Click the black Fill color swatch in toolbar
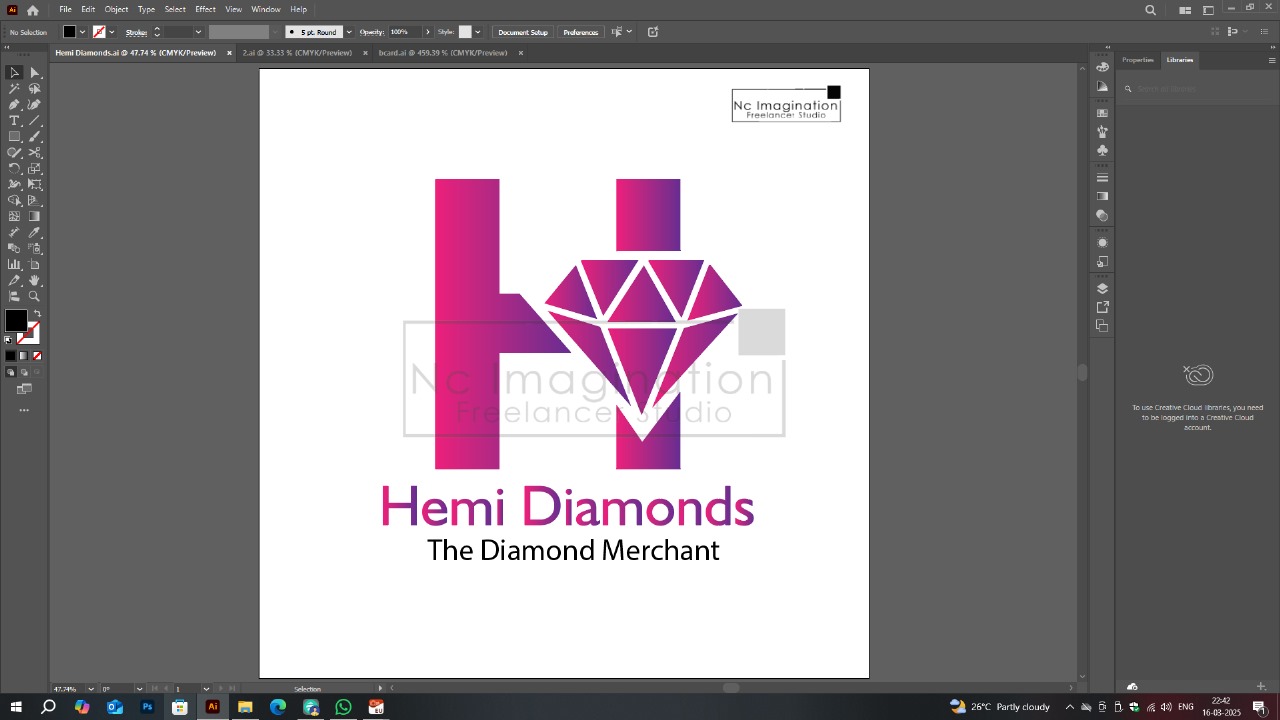 15,321
